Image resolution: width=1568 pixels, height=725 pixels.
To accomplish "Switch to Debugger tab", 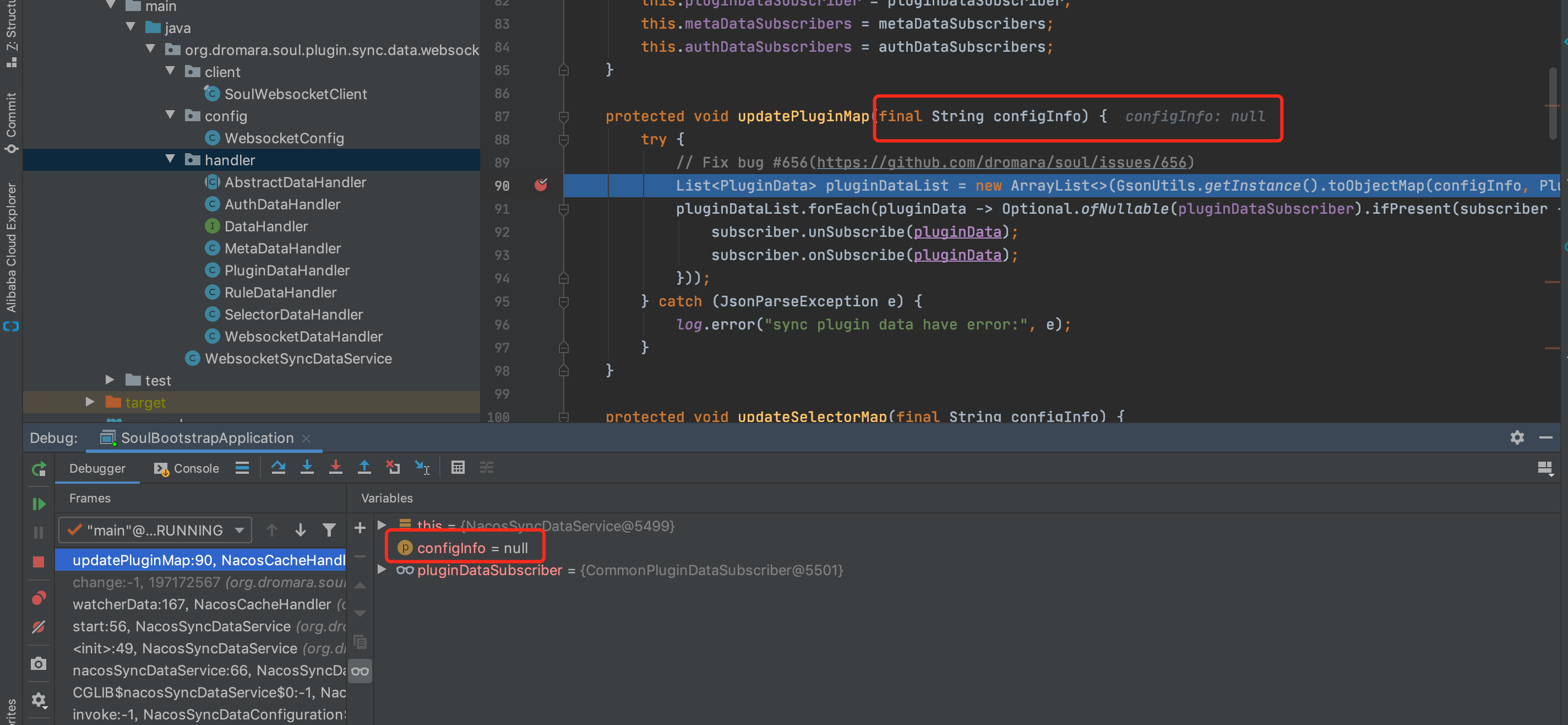I will coord(97,468).
